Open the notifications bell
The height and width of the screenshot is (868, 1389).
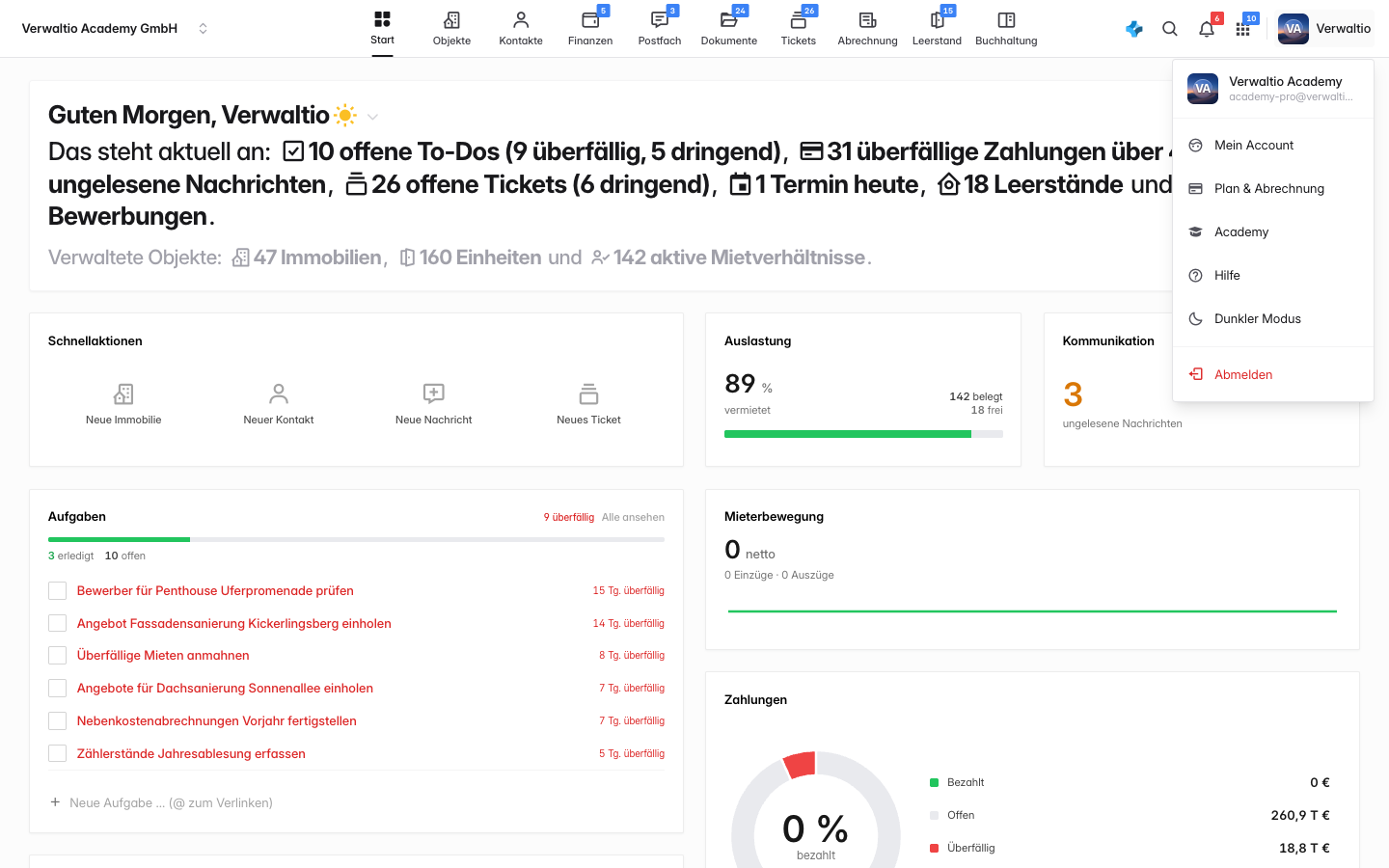click(x=1207, y=29)
